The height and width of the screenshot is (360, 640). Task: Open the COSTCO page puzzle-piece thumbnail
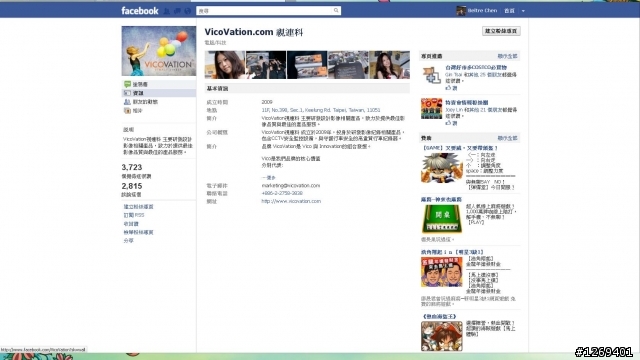[x=431, y=75]
